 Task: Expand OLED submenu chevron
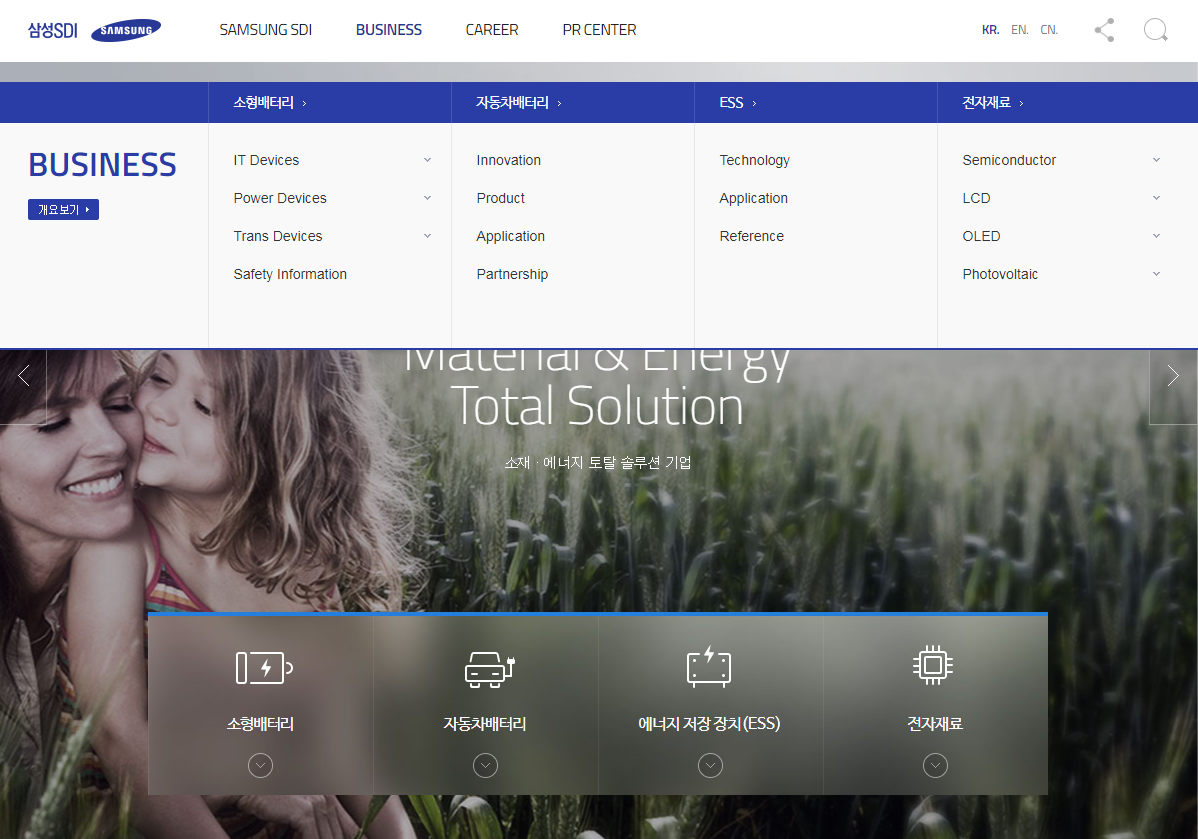coord(1156,236)
